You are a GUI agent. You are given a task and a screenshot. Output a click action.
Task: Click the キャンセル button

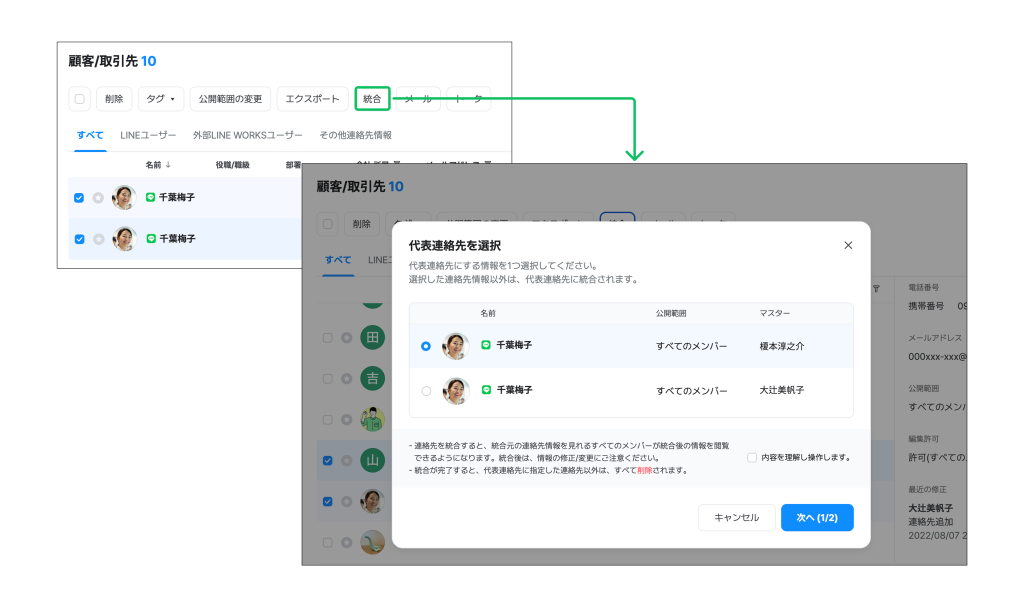pos(736,518)
